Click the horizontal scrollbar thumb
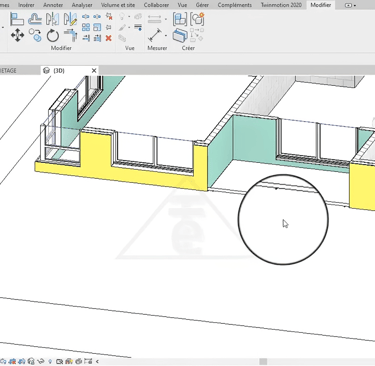The height and width of the screenshot is (366, 375). (263, 361)
